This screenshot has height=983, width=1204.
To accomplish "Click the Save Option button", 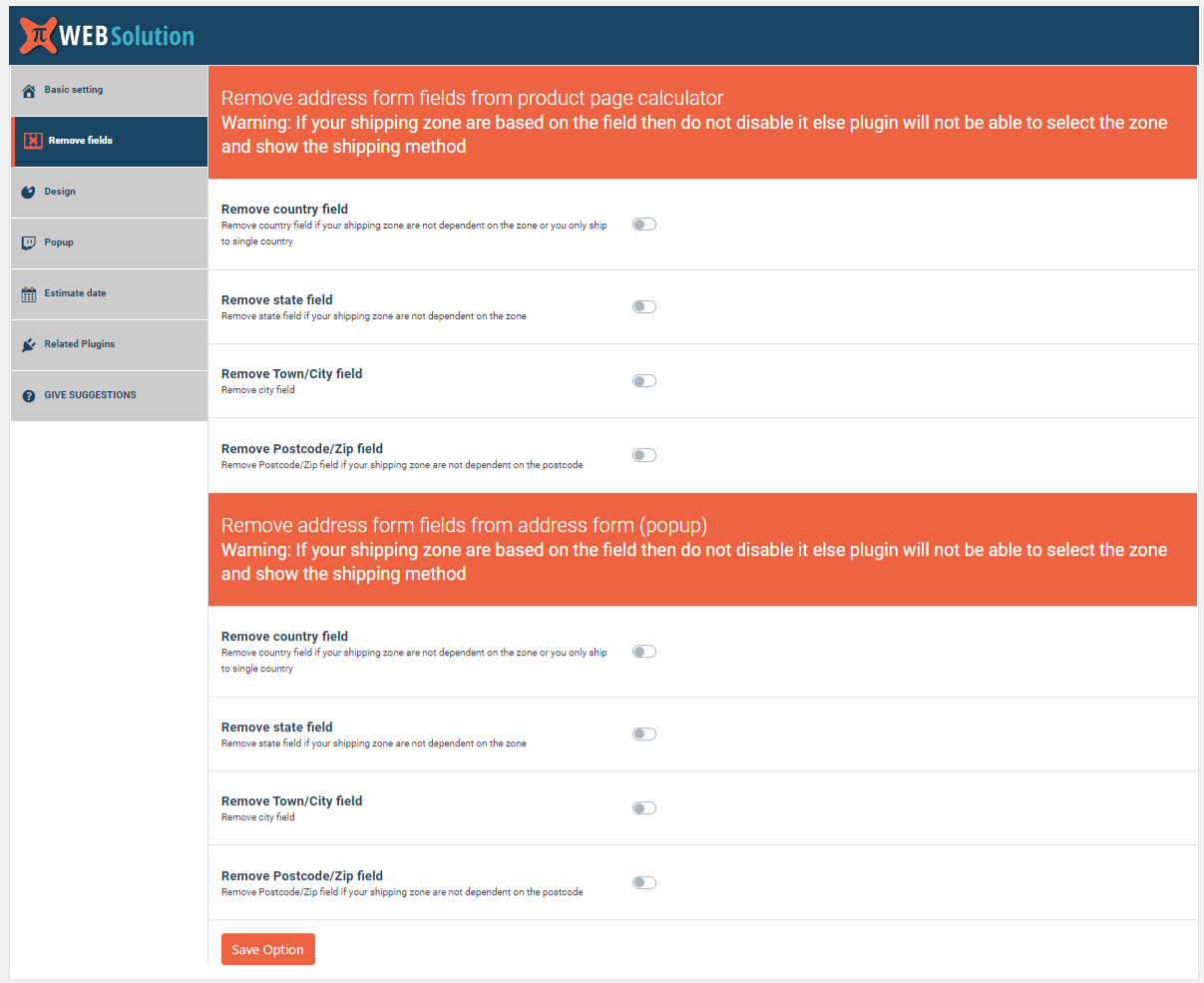I will pyautogui.click(x=268, y=949).
